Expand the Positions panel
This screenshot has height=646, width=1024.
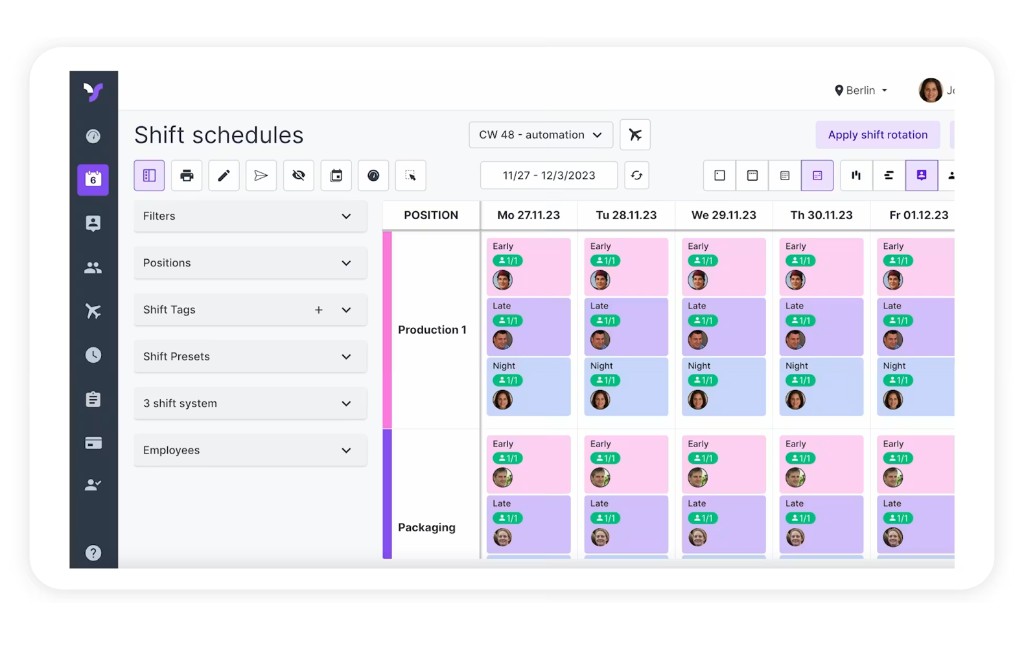click(250, 263)
